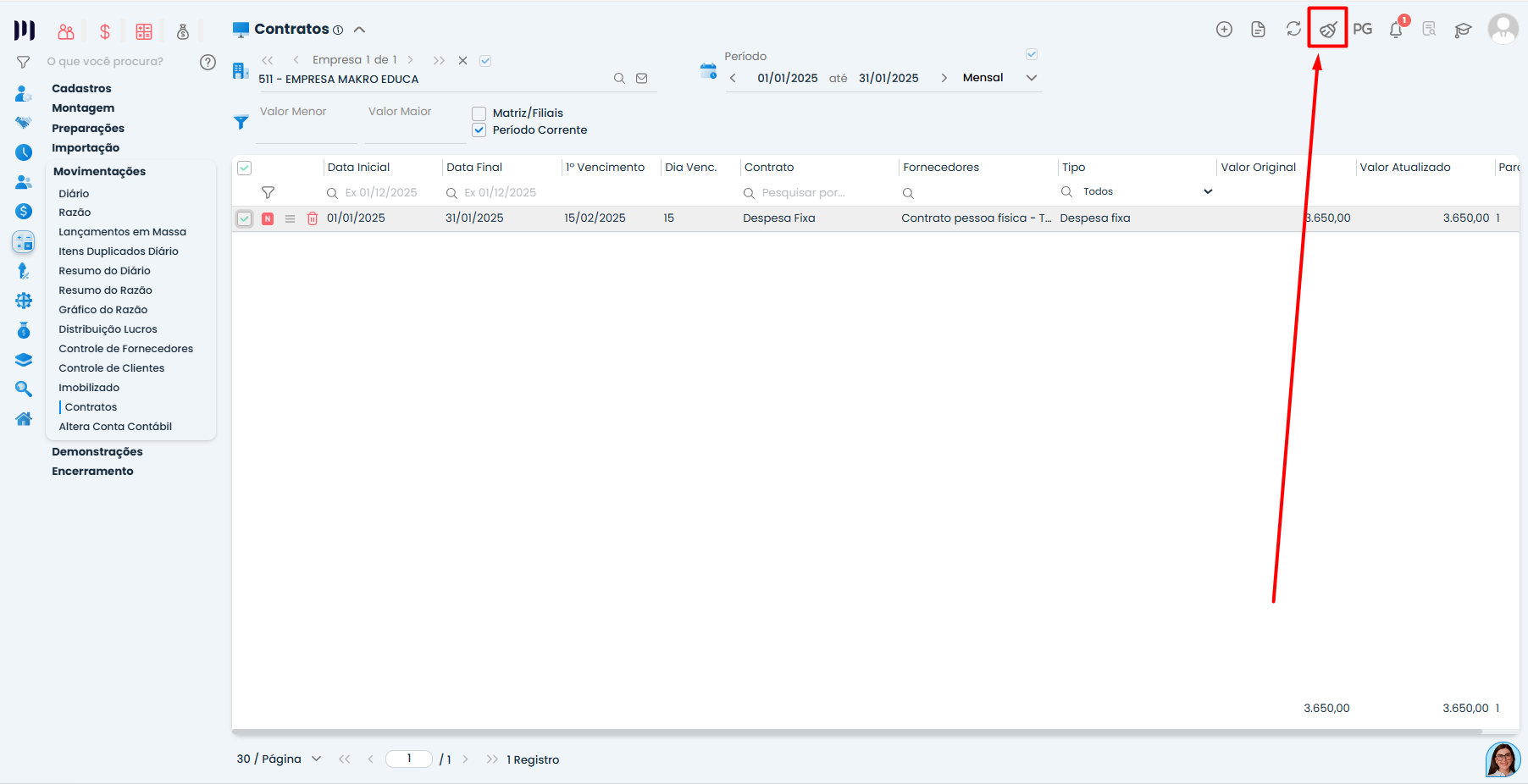Select Diário from the Movimentações menu

click(73, 193)
